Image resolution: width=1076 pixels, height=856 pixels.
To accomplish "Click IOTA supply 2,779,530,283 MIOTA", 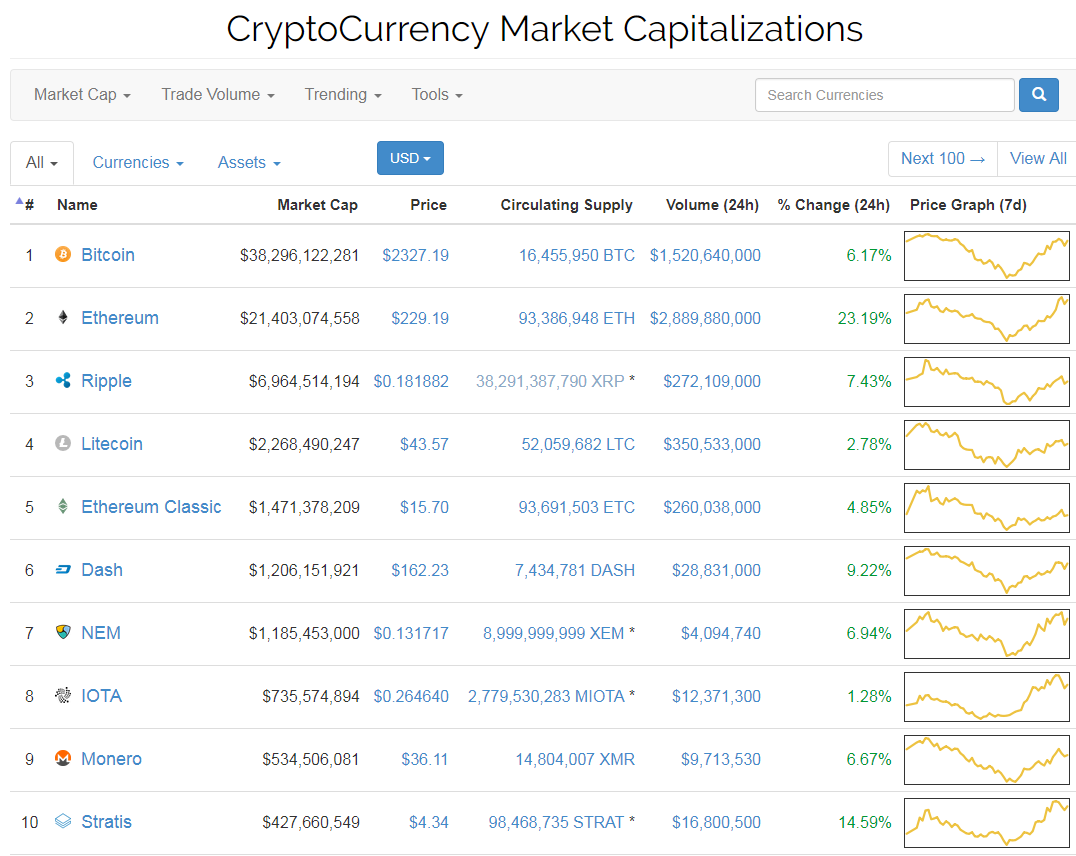I will (x=546, y=696).
